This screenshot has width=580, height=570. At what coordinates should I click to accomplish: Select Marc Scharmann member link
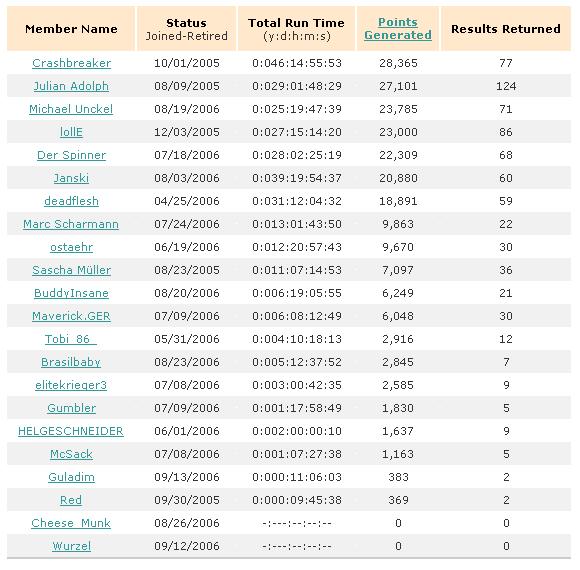[71, 224]
